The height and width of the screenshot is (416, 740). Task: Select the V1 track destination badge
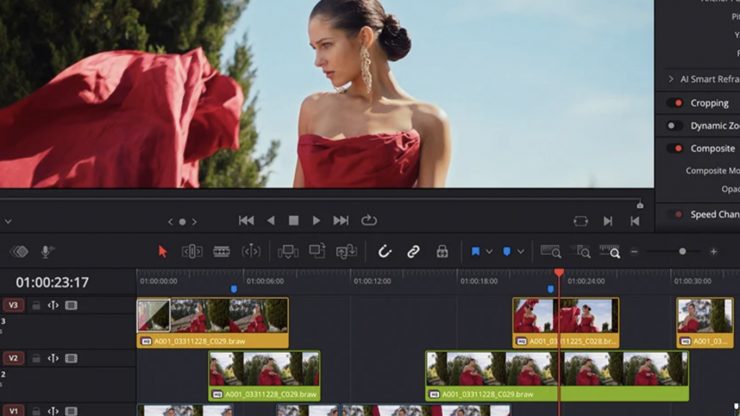click(13, 410)
